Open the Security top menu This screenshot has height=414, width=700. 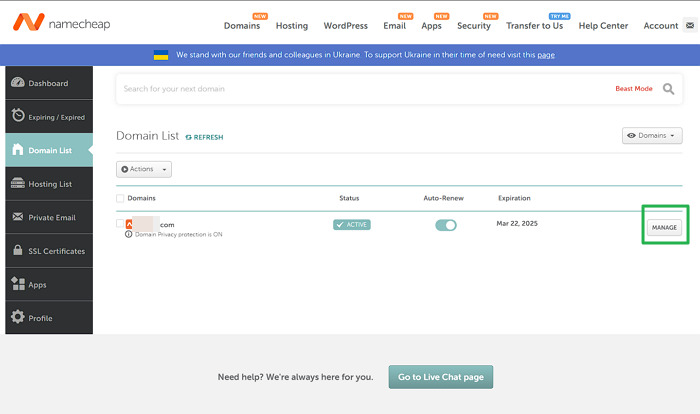click(474, 26)
